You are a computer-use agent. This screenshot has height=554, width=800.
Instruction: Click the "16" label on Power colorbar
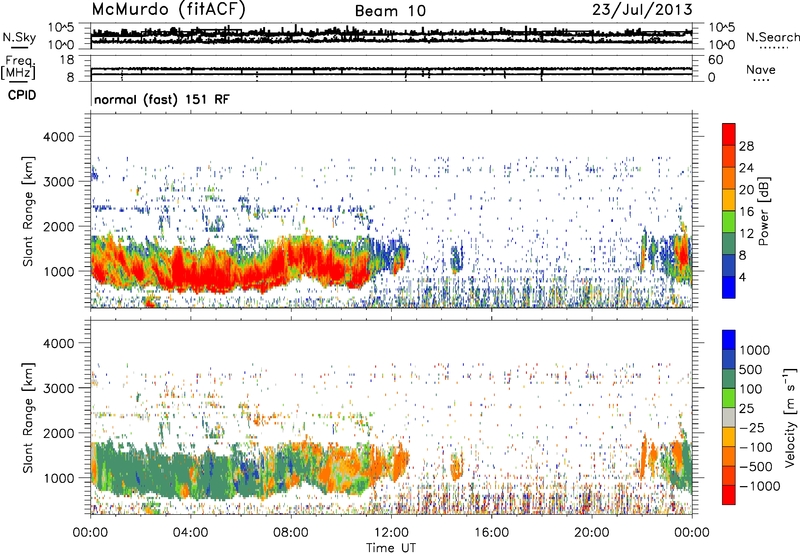(x=746, y=212)
